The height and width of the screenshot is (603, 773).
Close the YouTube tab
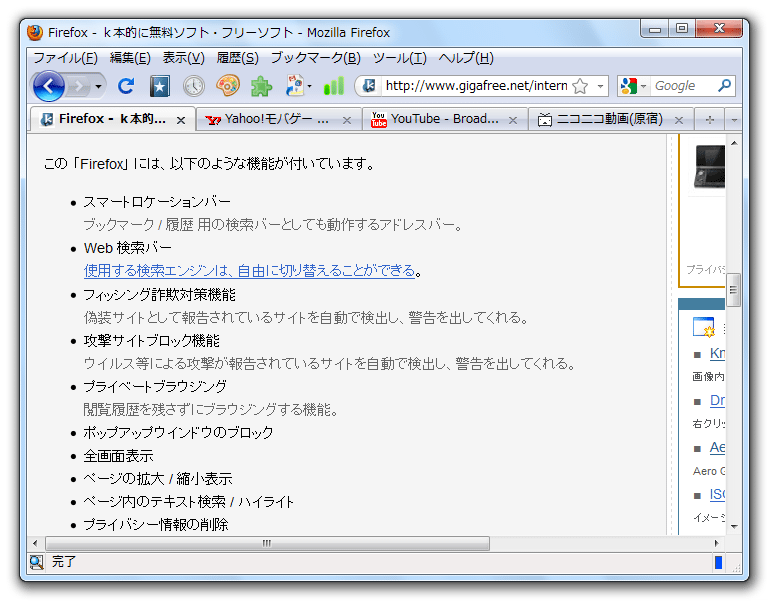(513, 120)
